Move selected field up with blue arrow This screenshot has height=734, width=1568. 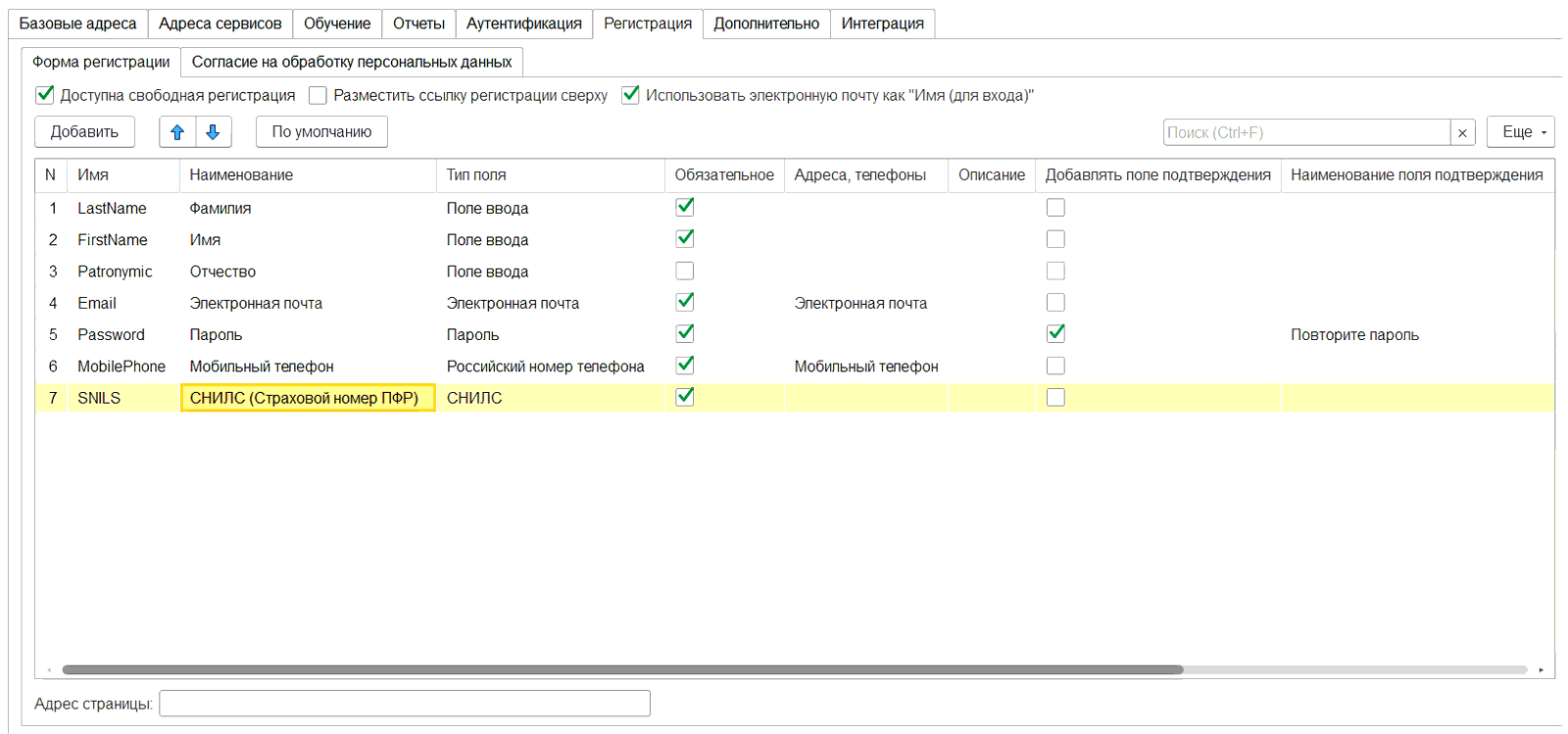point(177,131)
